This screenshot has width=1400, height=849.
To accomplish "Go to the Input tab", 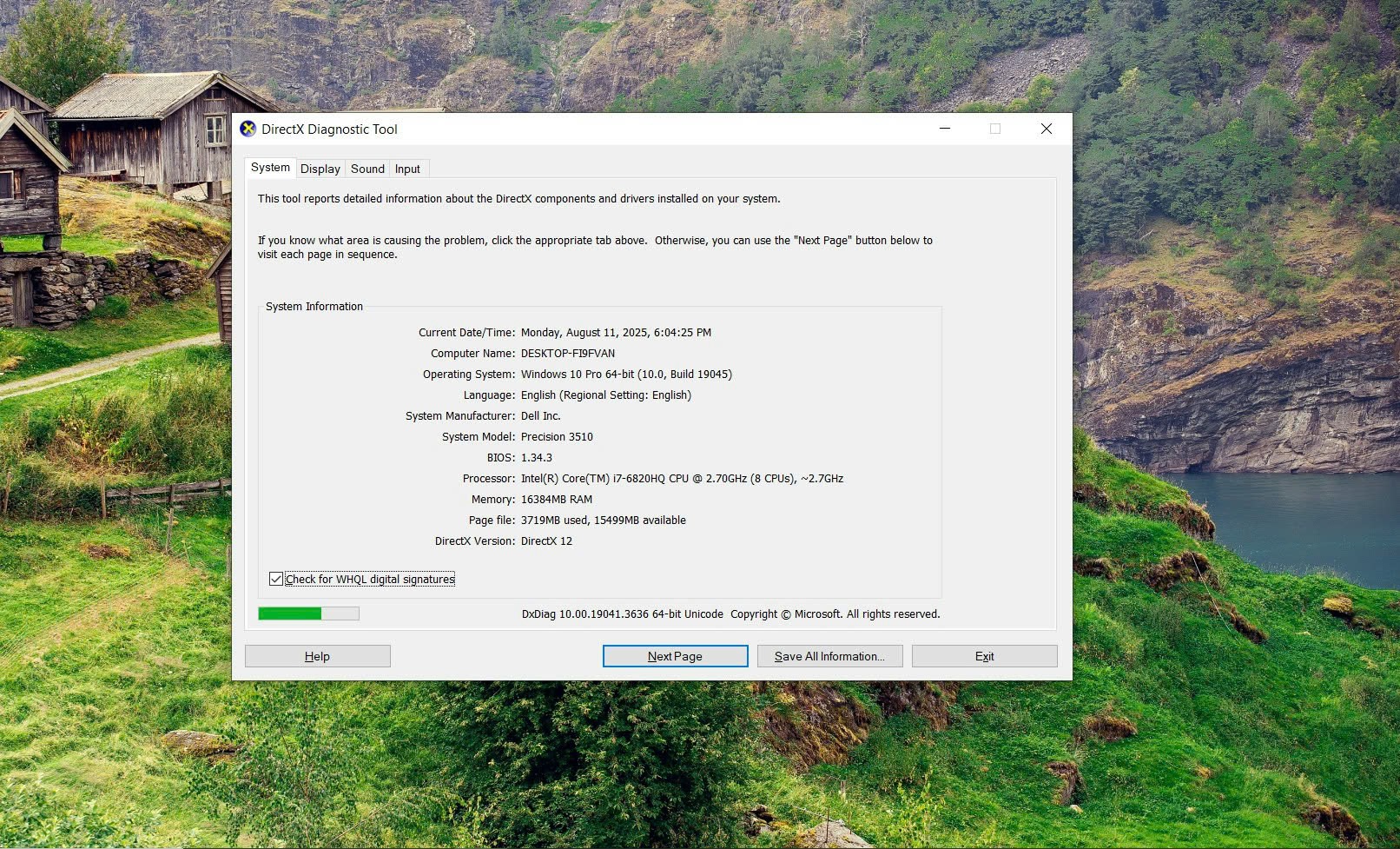I will (407, 169).
